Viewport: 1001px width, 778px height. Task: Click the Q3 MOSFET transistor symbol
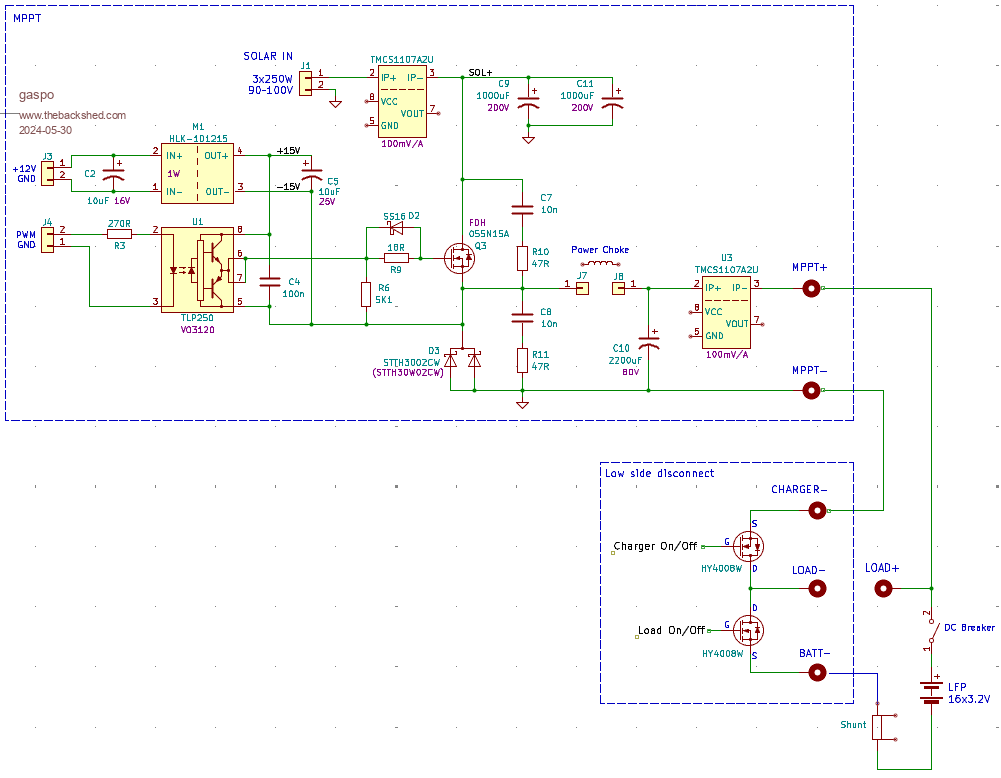460,259
